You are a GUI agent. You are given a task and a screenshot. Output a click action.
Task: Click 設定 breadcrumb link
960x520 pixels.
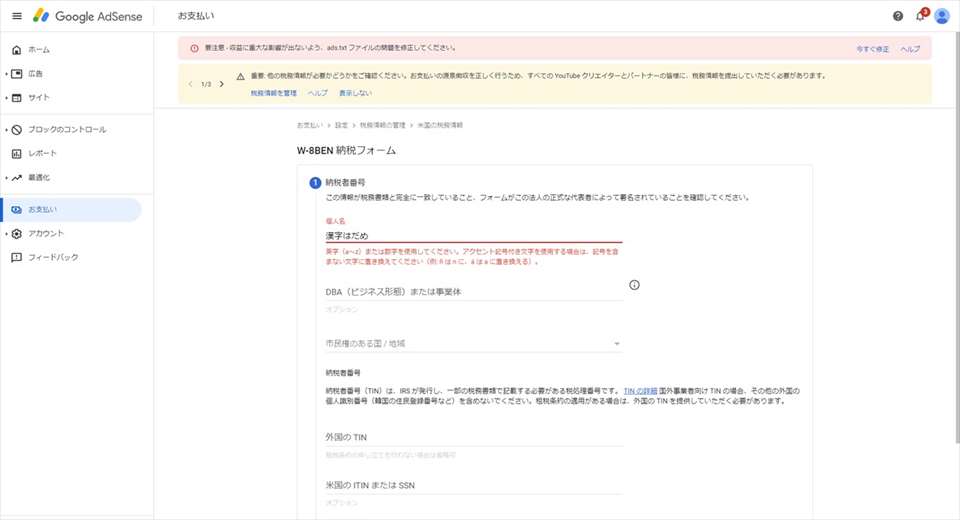click(x=341, y=125)
